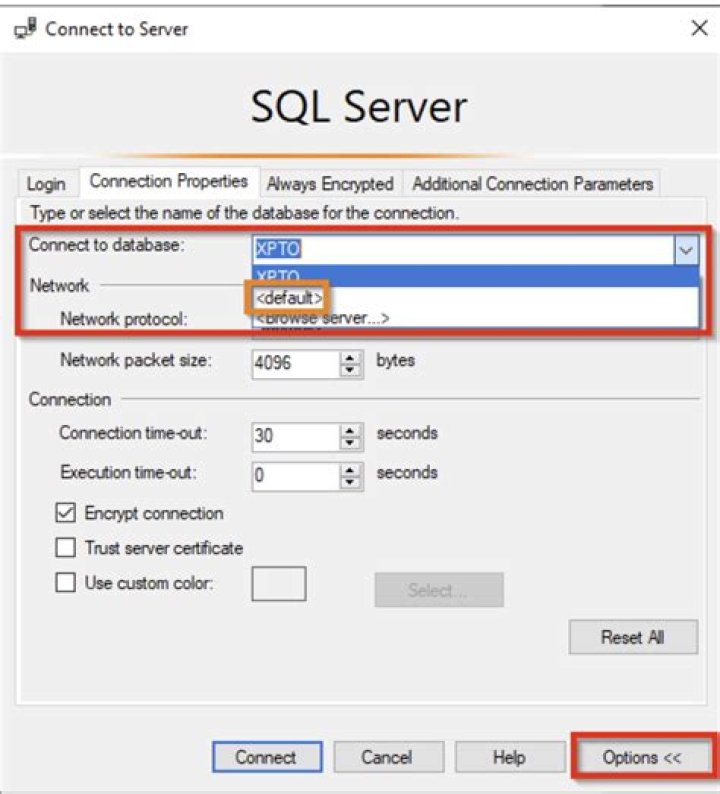Open Additional Connection Parameters tab

(x=533, y=183)
